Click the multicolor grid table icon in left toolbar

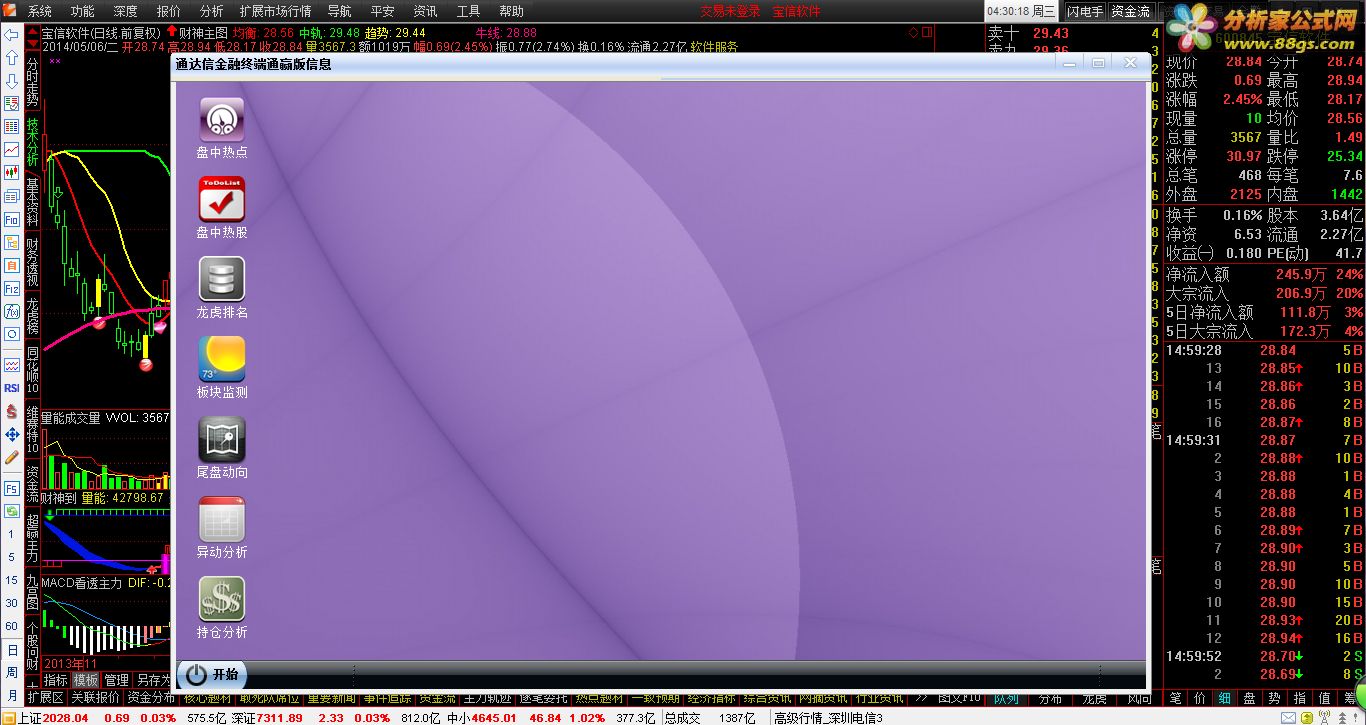[x=12, y=127]
